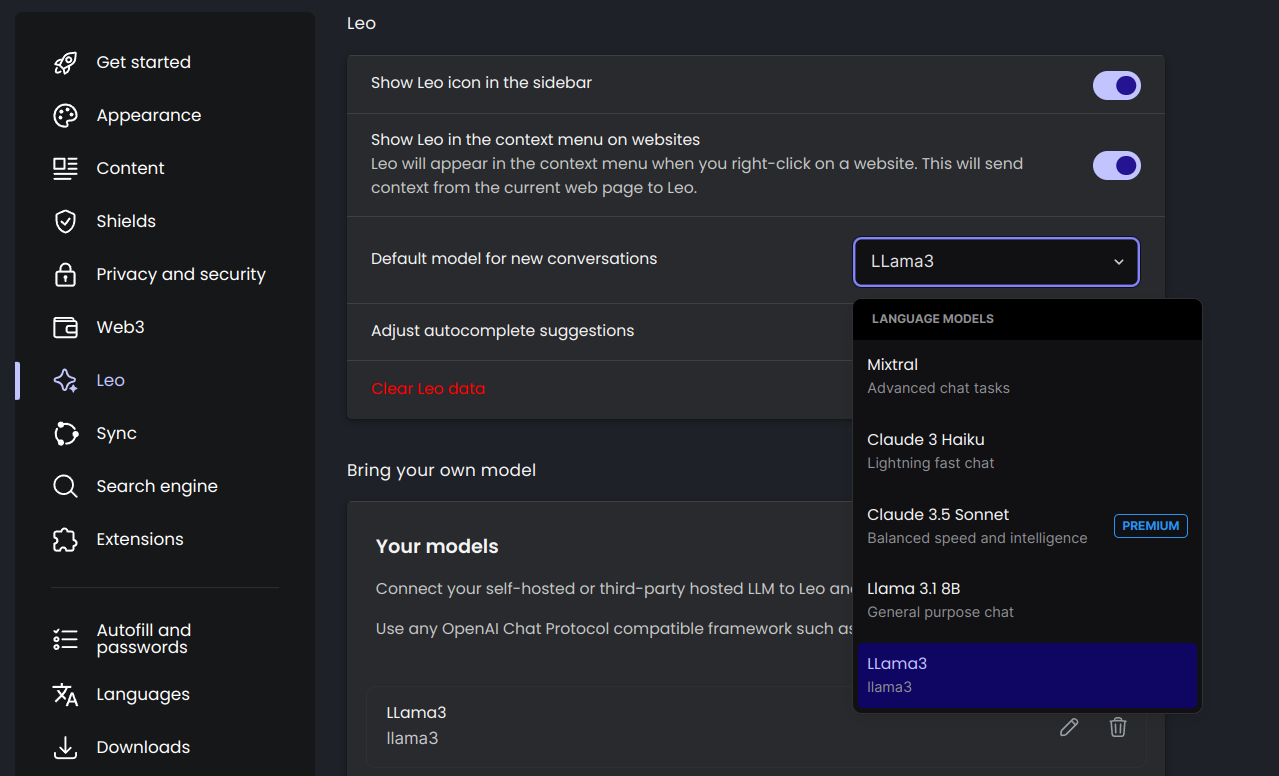Toggle Show Leo icon in the sidebar
This screenshot has width=1279, height=776.
point(1116,85)
